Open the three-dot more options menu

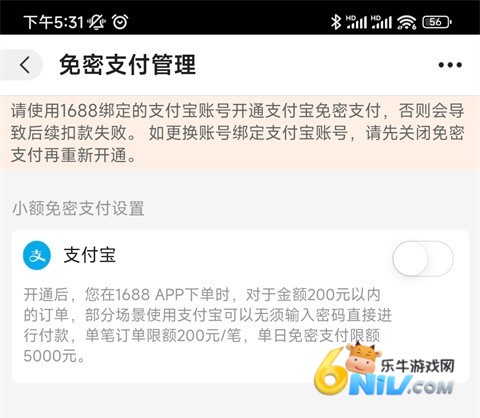[x=450, y=65]
